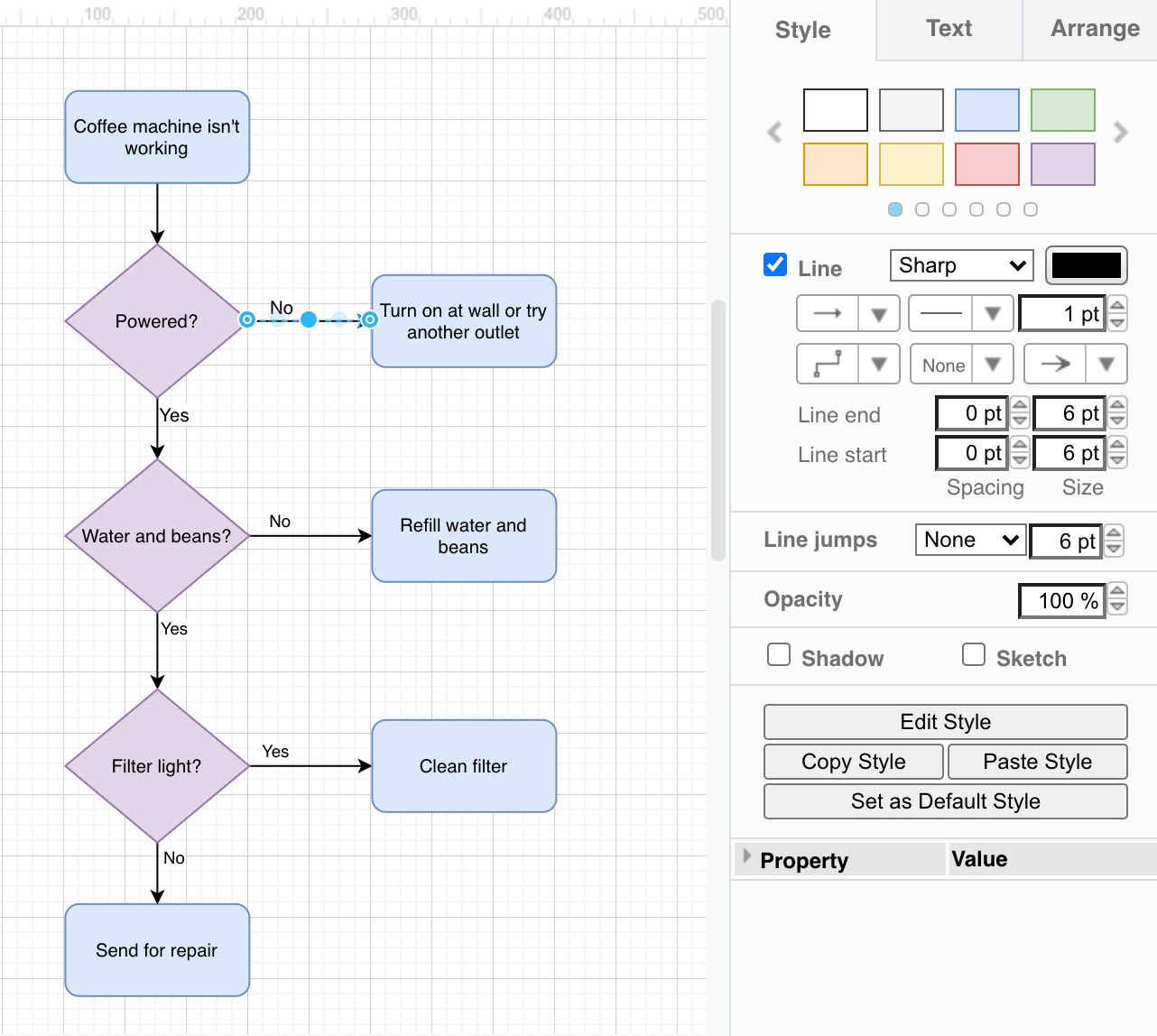Open the Sharp line type dropdown

tap(960, 265)
